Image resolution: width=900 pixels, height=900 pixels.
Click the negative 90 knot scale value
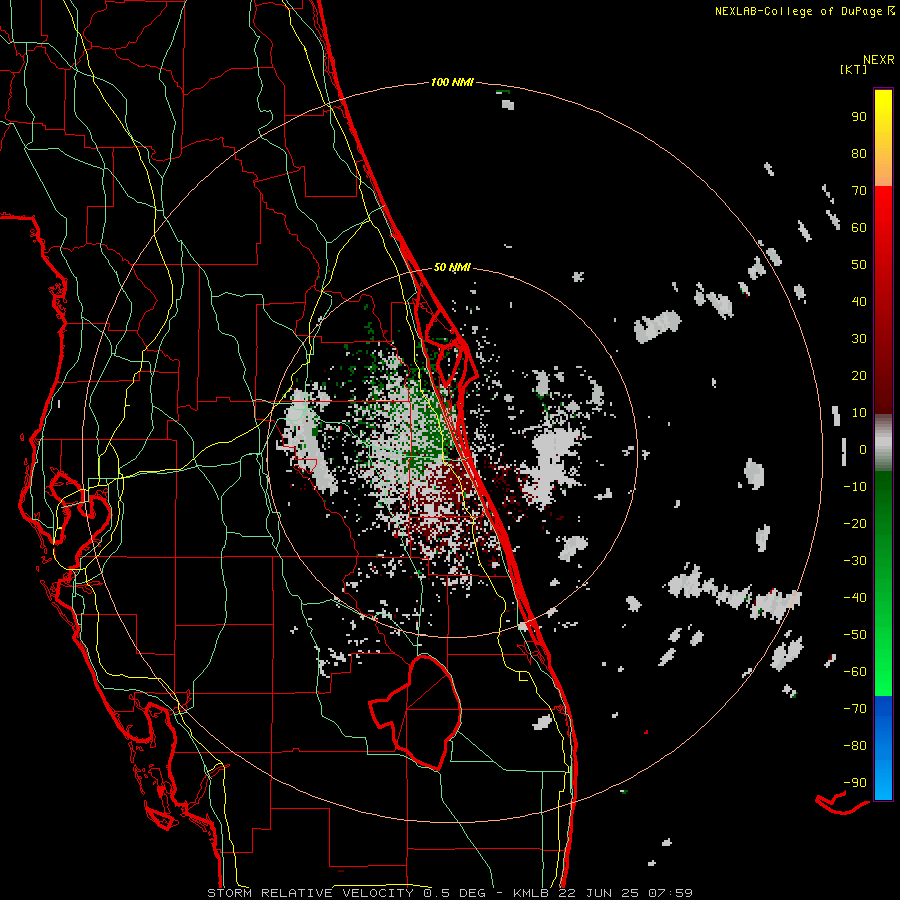(x=855, y=783)
